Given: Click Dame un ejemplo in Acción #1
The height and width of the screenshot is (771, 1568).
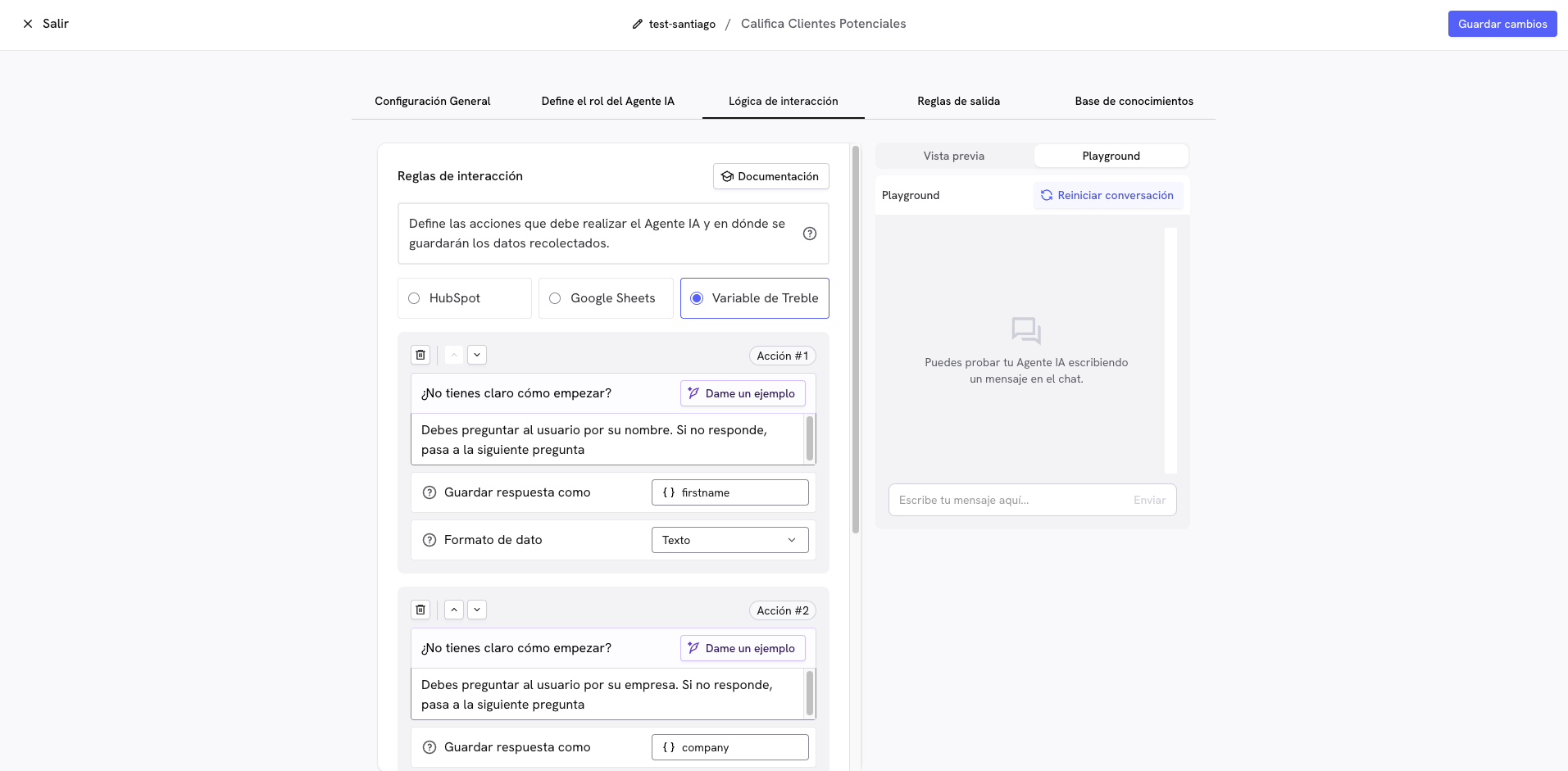Looking at the screenshot, I should pyautogui.click(x=743, y=393).
